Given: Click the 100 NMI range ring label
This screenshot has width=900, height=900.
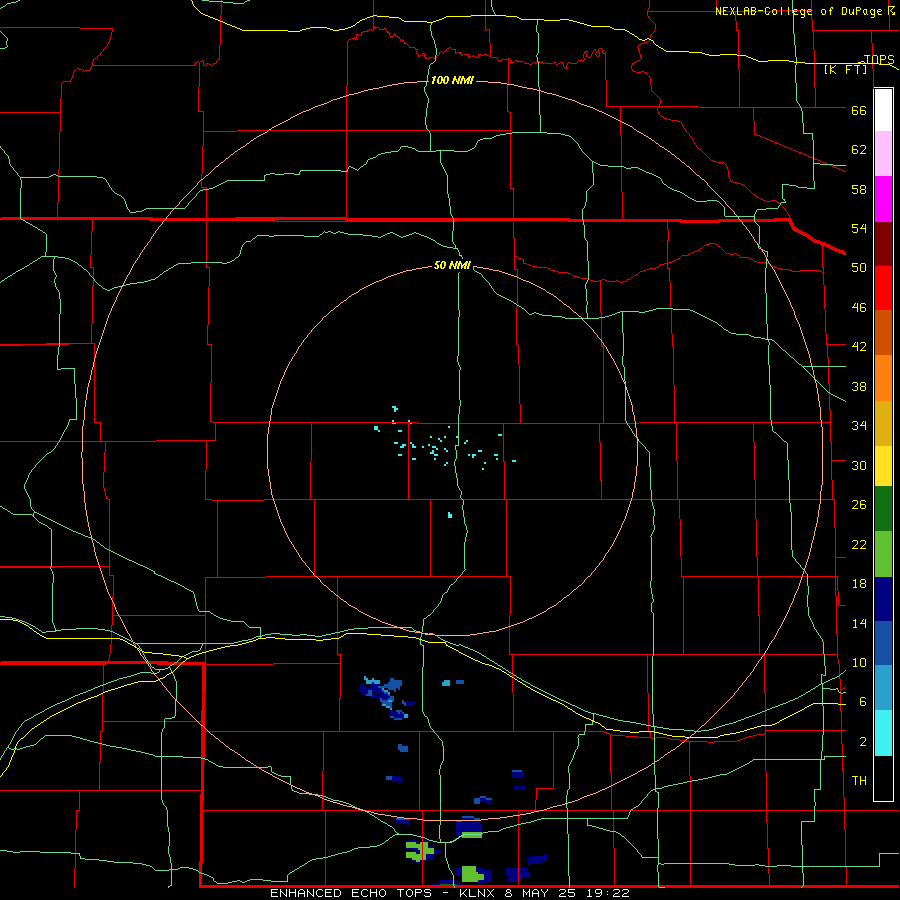Looking at the screenshot, I should [x=452, y=80].
